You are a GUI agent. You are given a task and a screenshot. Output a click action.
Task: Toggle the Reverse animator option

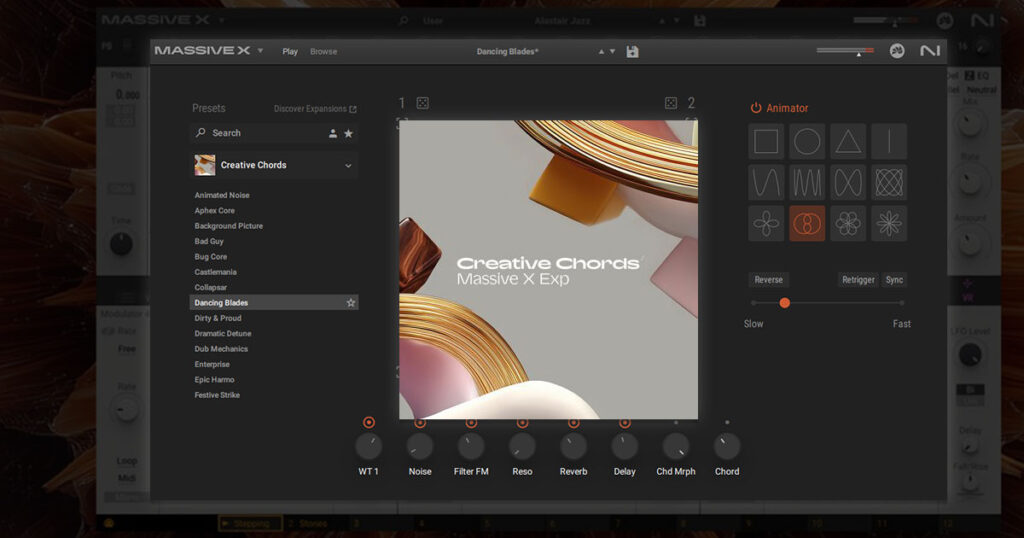click(x=768, y=279)
